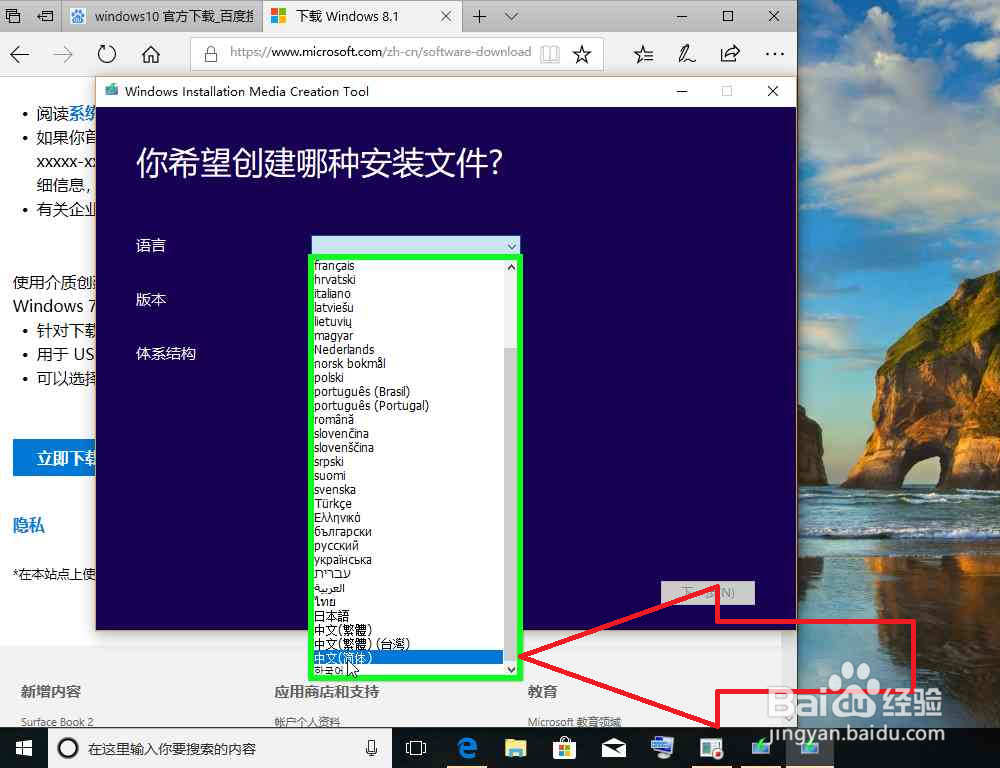Select 中文(简体) in language list
The image size is (1000, 768).
point(408,658)
